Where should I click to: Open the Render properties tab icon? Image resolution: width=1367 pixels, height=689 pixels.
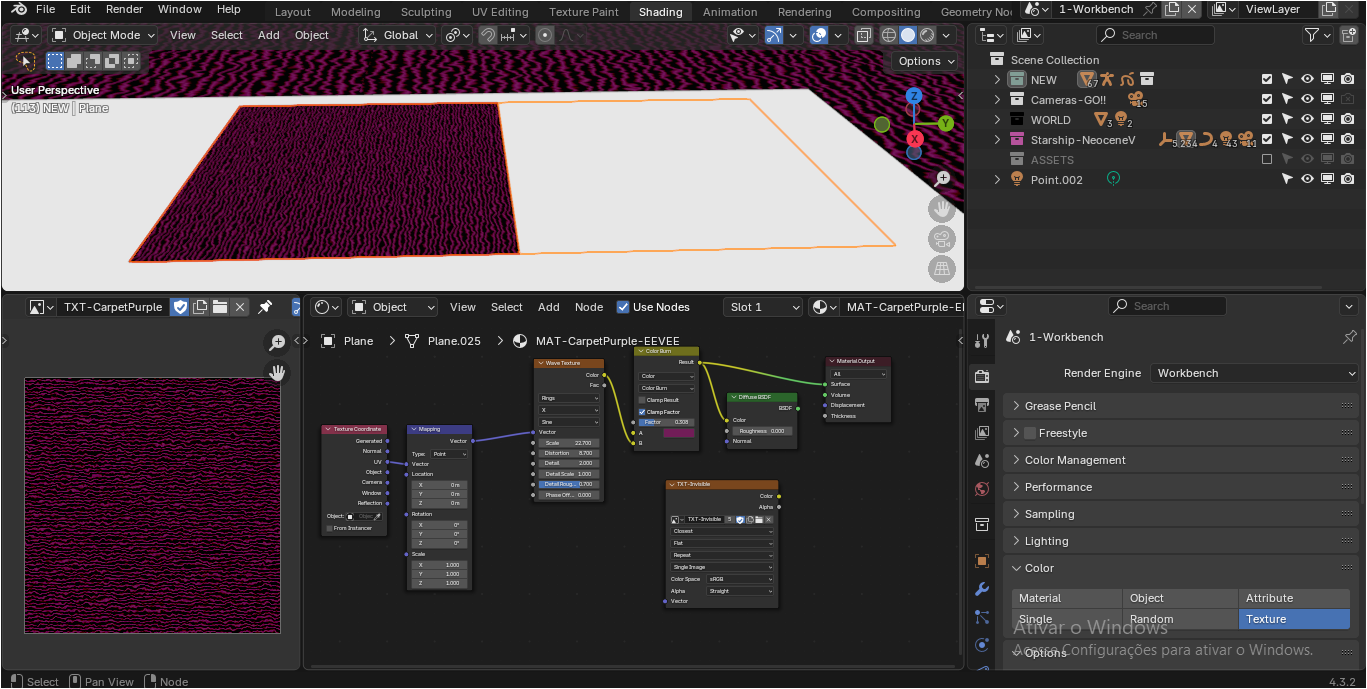(982, 376)
